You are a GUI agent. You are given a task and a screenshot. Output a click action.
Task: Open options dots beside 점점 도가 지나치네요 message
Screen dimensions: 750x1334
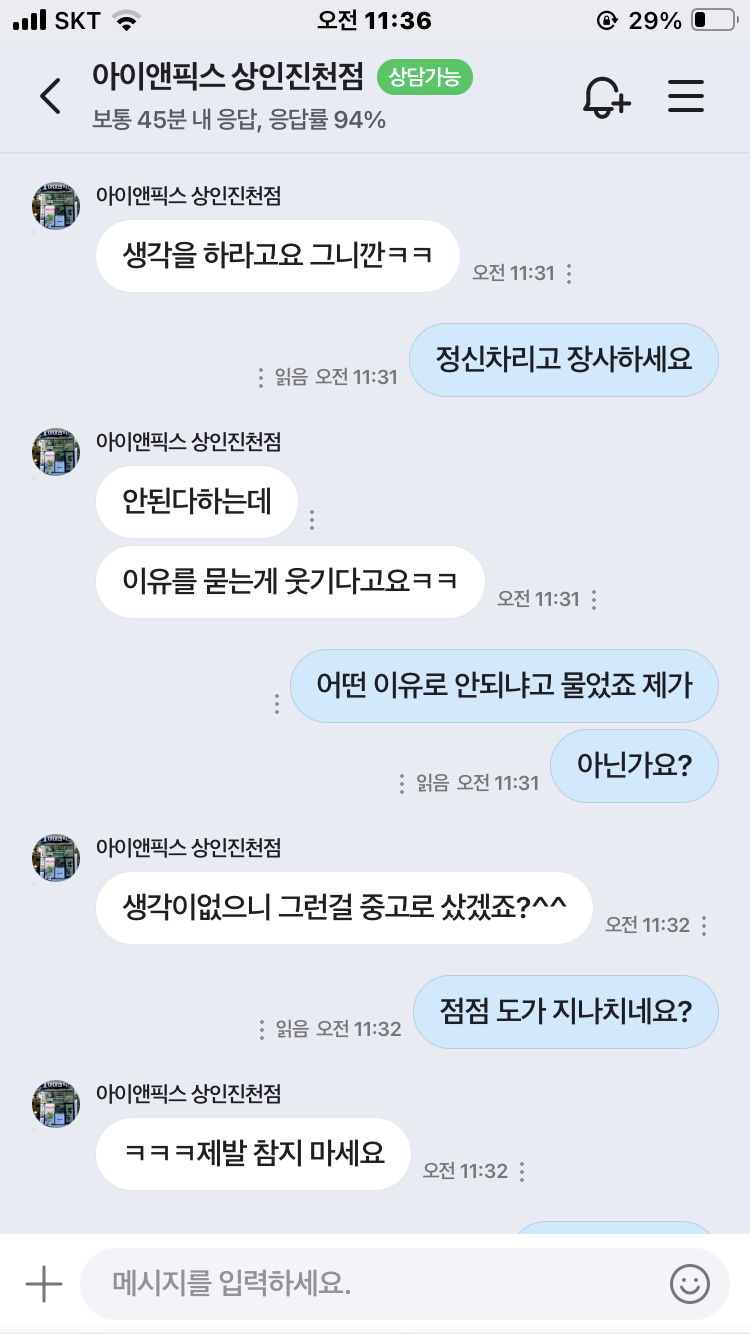[x=262, y=1028]
